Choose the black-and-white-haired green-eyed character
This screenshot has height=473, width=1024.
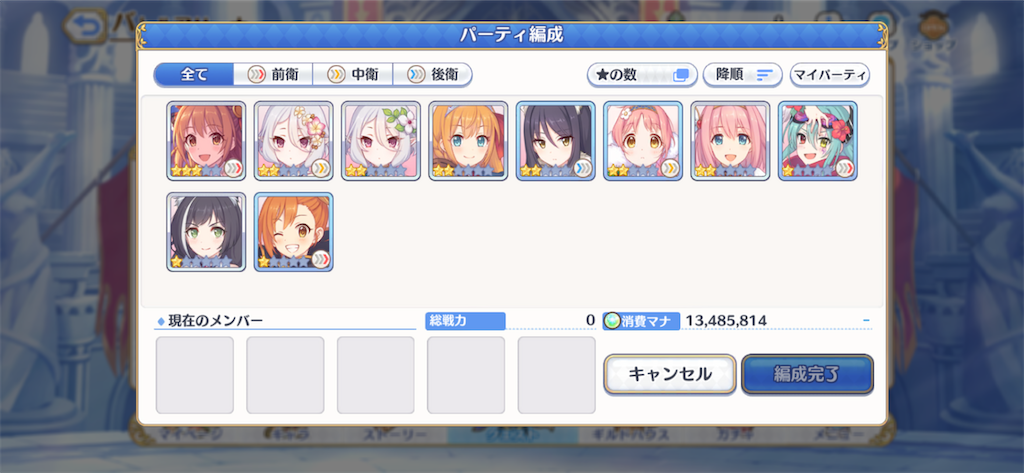click(x=206, y=231)
